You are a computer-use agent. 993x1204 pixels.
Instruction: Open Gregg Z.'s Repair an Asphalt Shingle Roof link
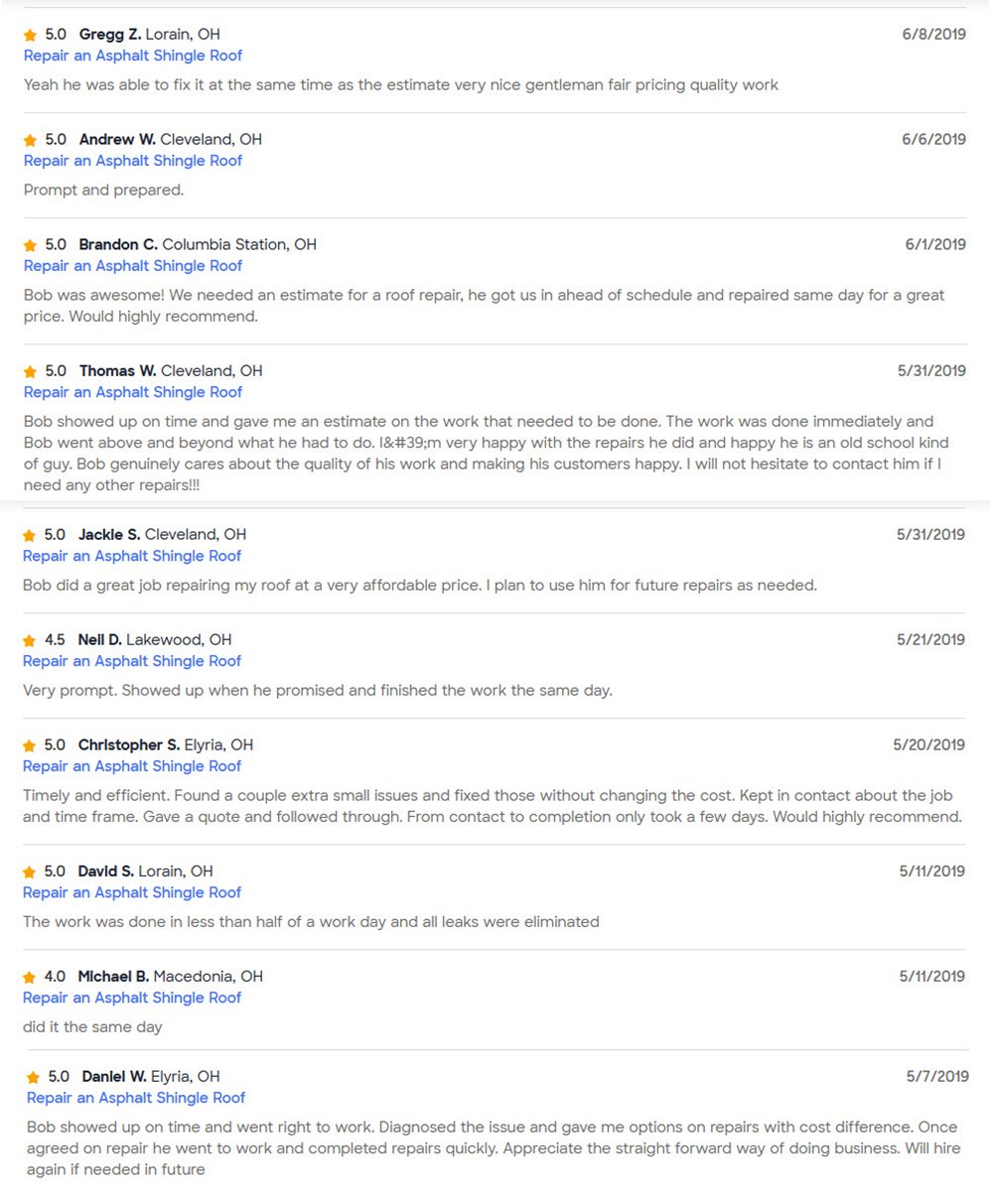[x=133, y=56]
